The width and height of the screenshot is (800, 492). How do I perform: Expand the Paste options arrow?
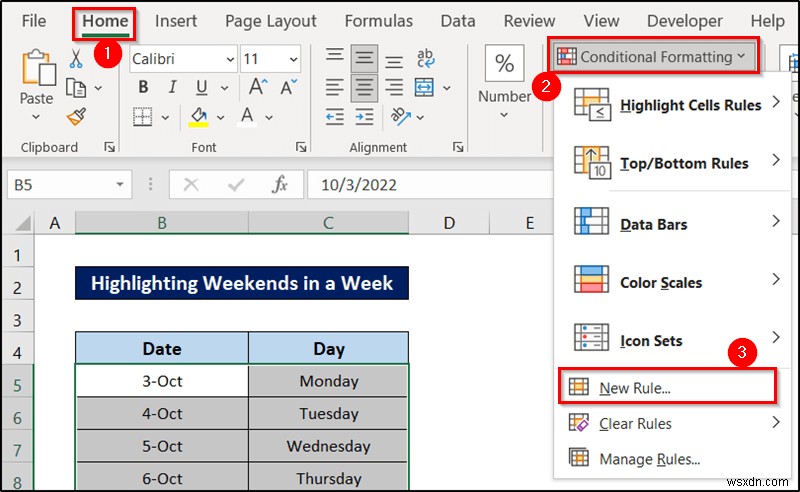(36, 117)
